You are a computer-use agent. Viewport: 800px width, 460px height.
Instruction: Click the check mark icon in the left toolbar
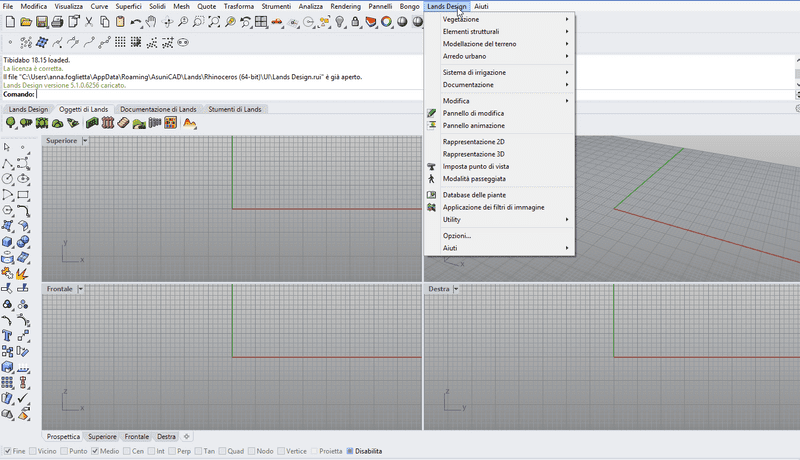point(23,398)
